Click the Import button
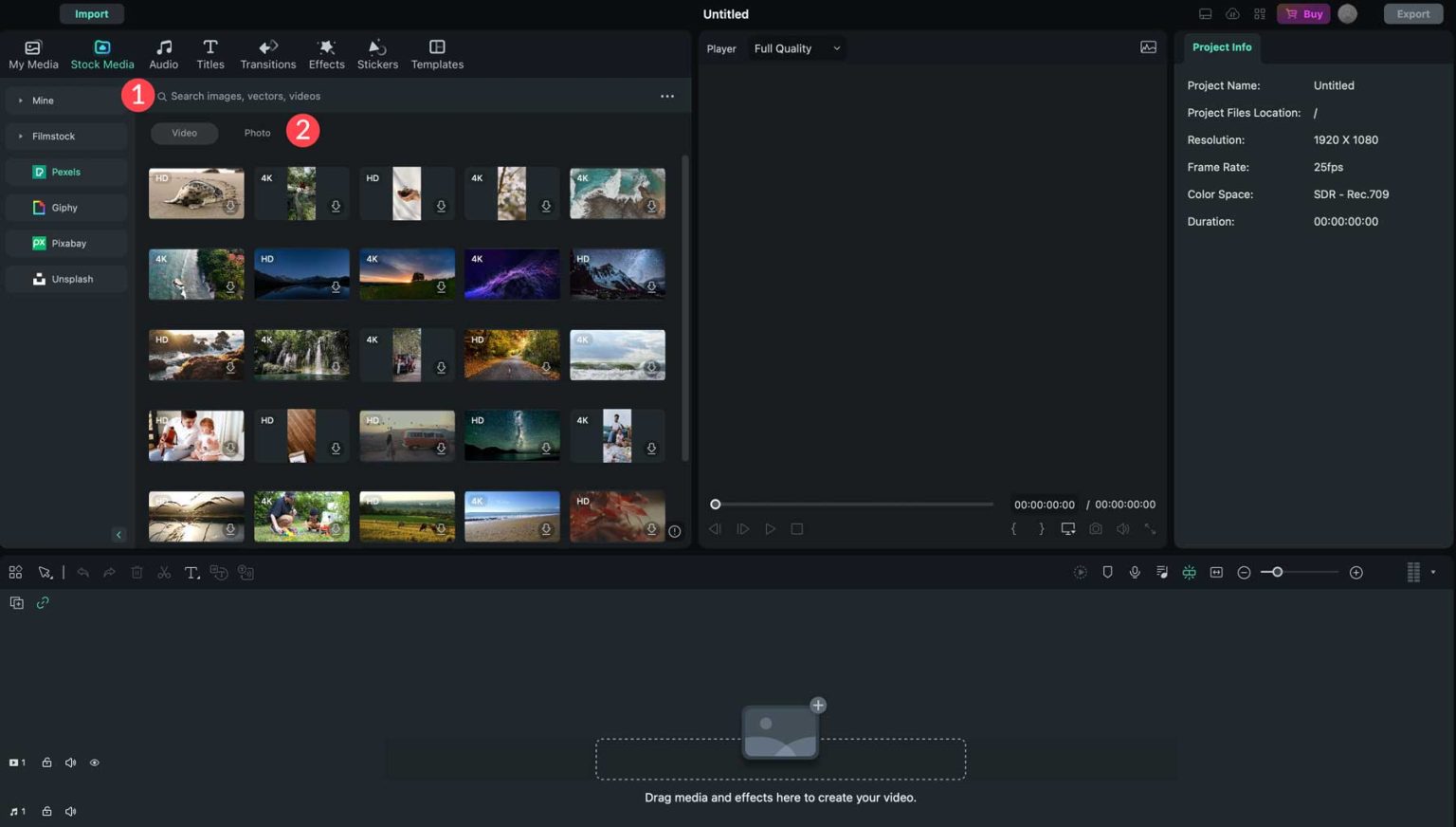Image resolution: width=1456 pixels, height=827 pixels. coord(91,13)
